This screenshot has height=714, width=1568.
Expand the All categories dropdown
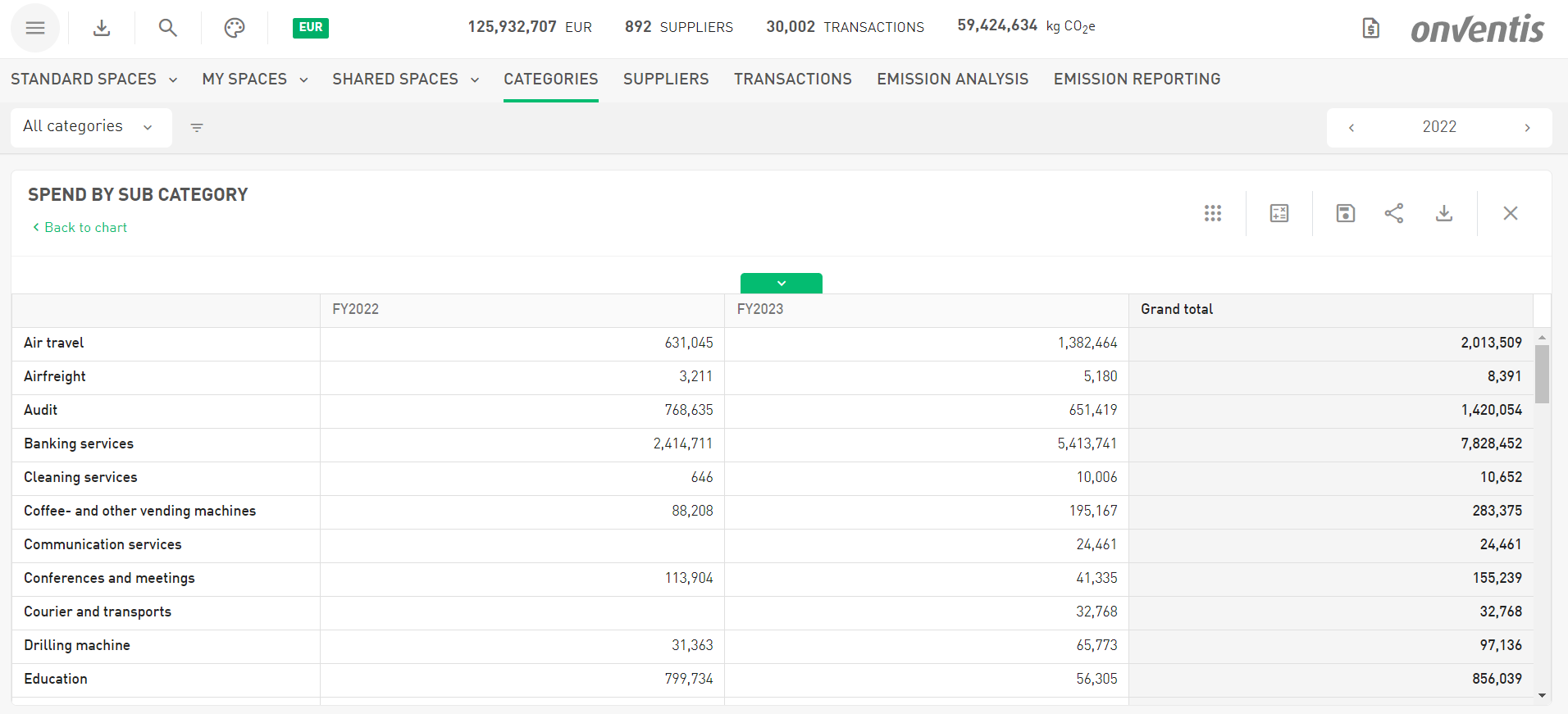click(90, 127)
